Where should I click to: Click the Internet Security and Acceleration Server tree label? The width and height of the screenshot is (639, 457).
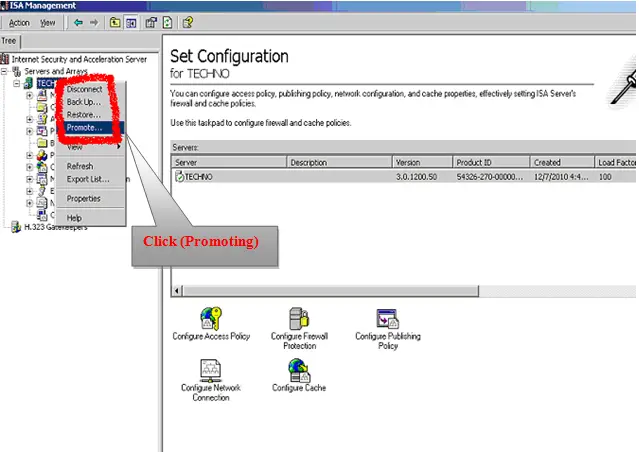pyautogui.click(x=79, y=60)
